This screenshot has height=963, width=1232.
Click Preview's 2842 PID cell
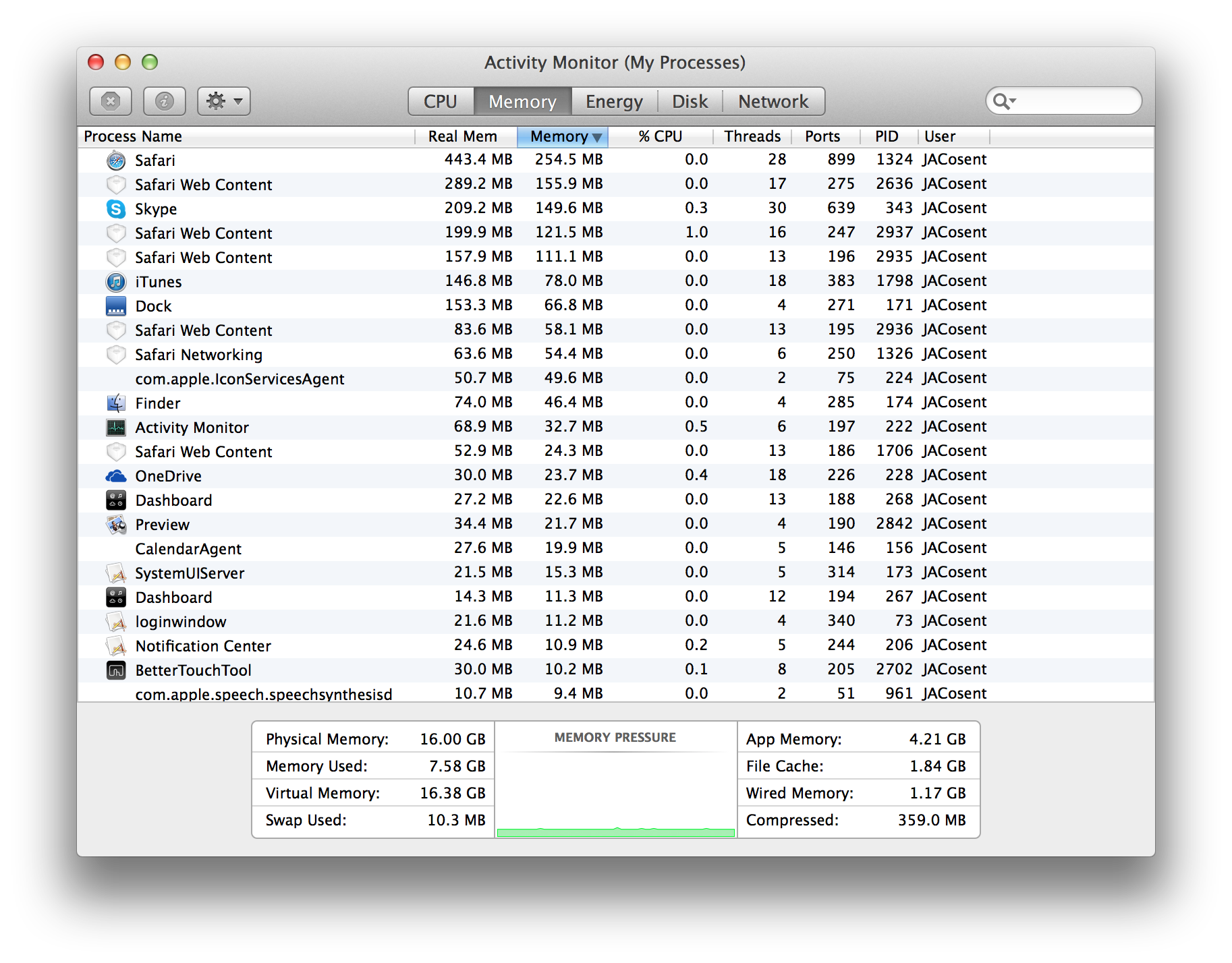coord(894,524)
